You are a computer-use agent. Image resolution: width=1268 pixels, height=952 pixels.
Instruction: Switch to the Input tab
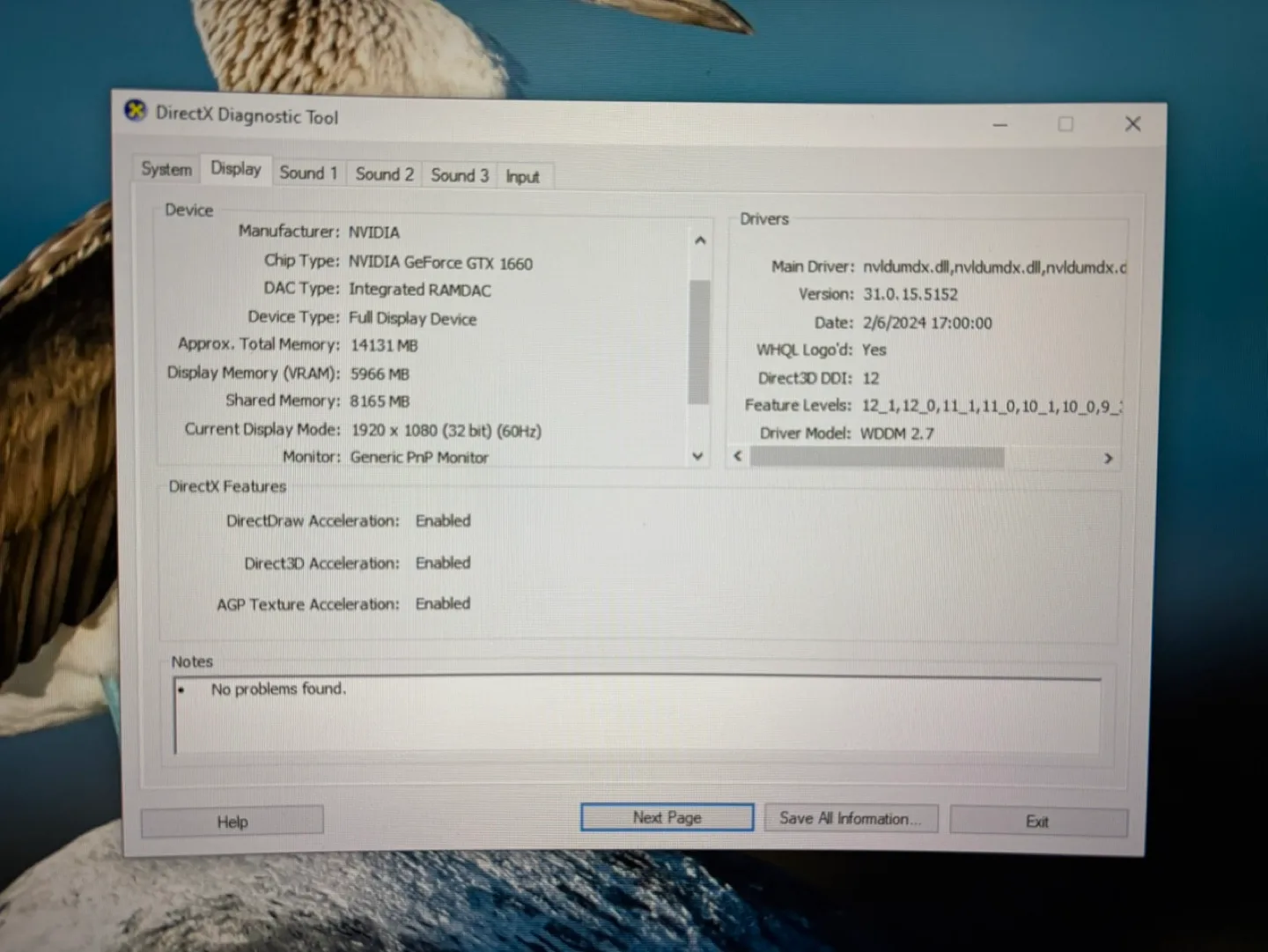click(x=523, y=176)
